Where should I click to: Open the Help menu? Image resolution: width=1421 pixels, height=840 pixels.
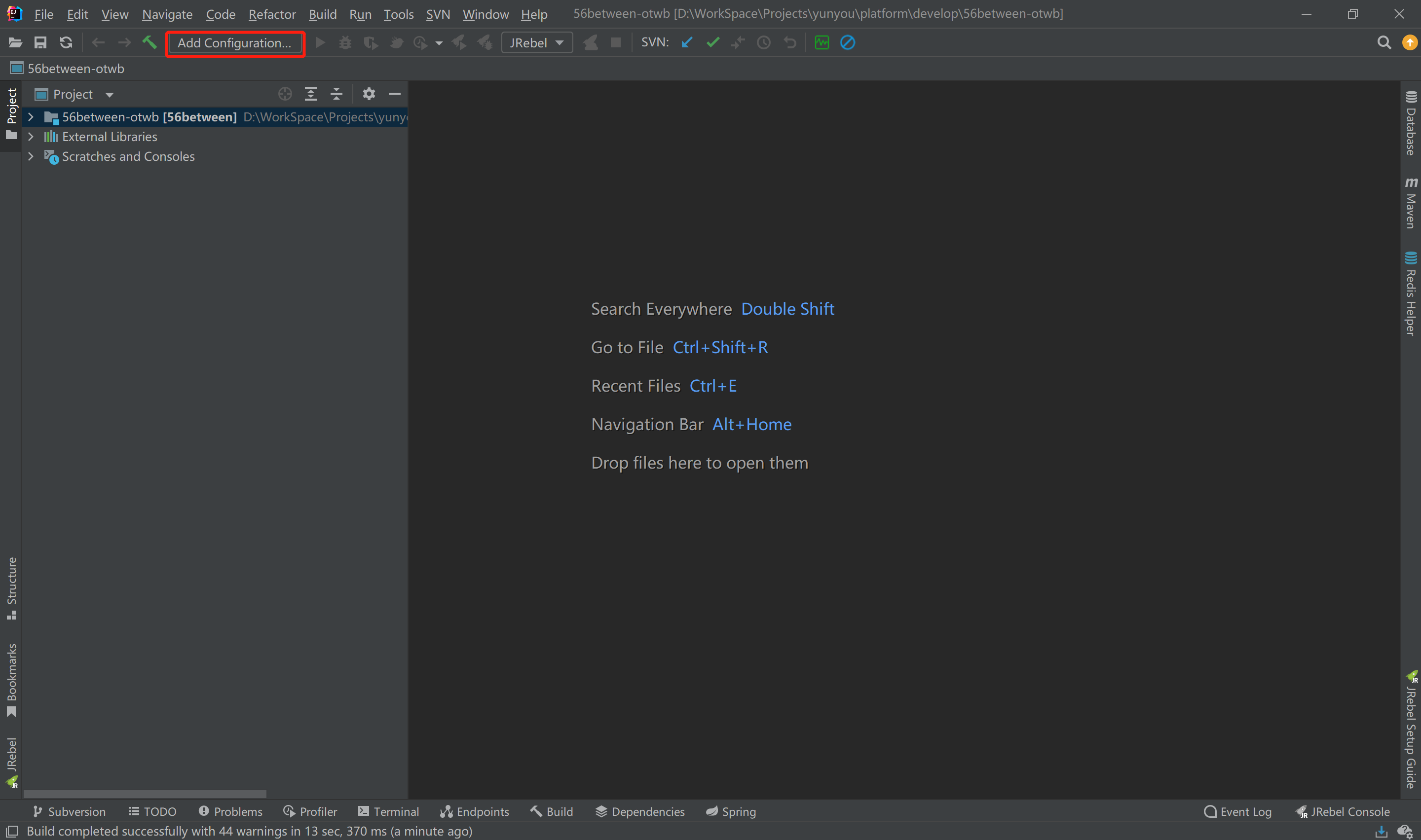pos(534,14)
